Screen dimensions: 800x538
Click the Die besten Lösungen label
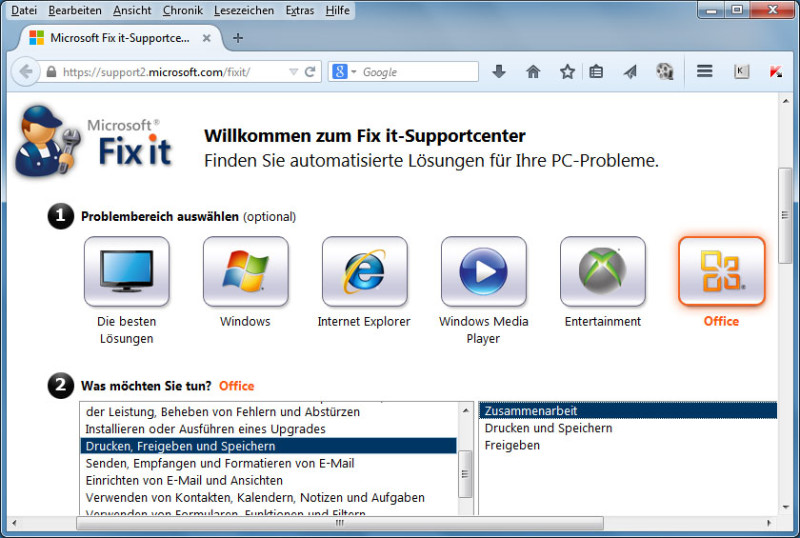(127, 330)
